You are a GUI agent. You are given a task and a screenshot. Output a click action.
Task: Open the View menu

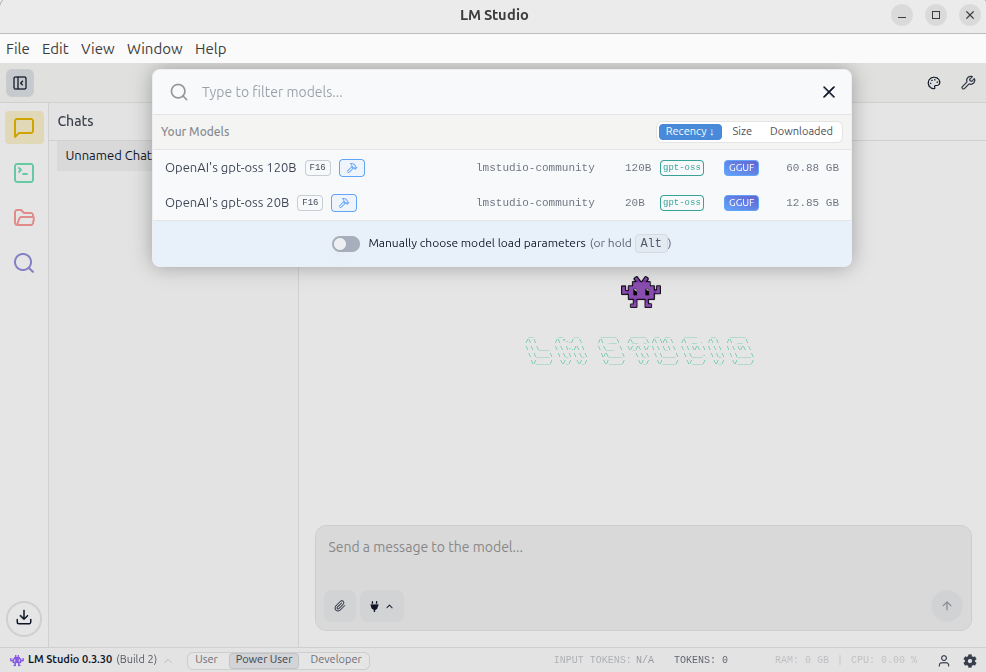pos(98,49)
